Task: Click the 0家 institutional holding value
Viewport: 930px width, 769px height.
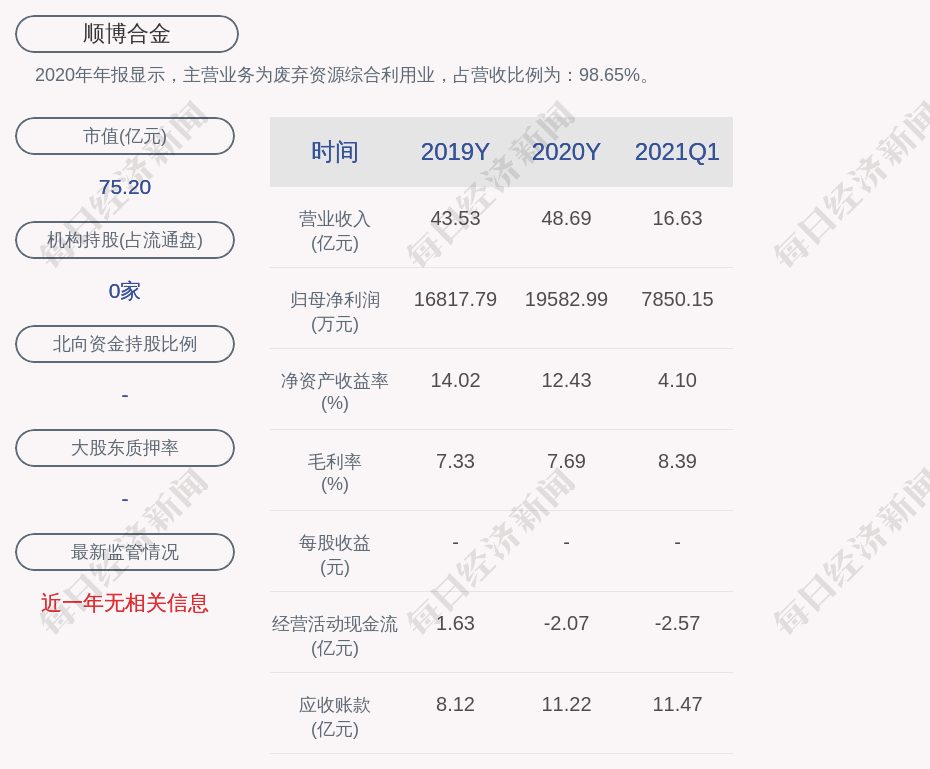Action: click(x=125, y=291)
